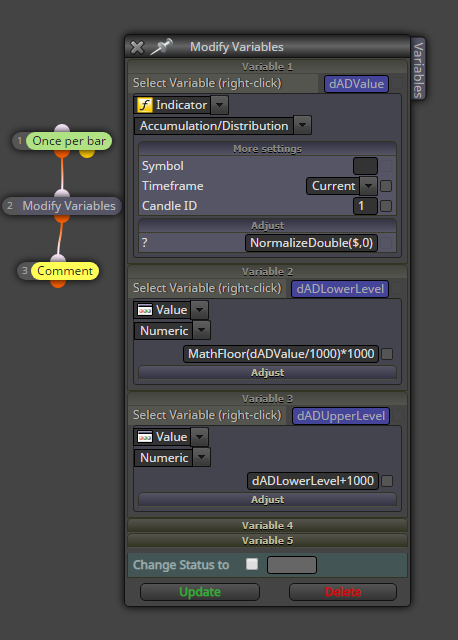The height and width of the screenshot is (640, 458).
Task: Click the orange output connector of Modify Variables block
Action: tap(62, 218)
